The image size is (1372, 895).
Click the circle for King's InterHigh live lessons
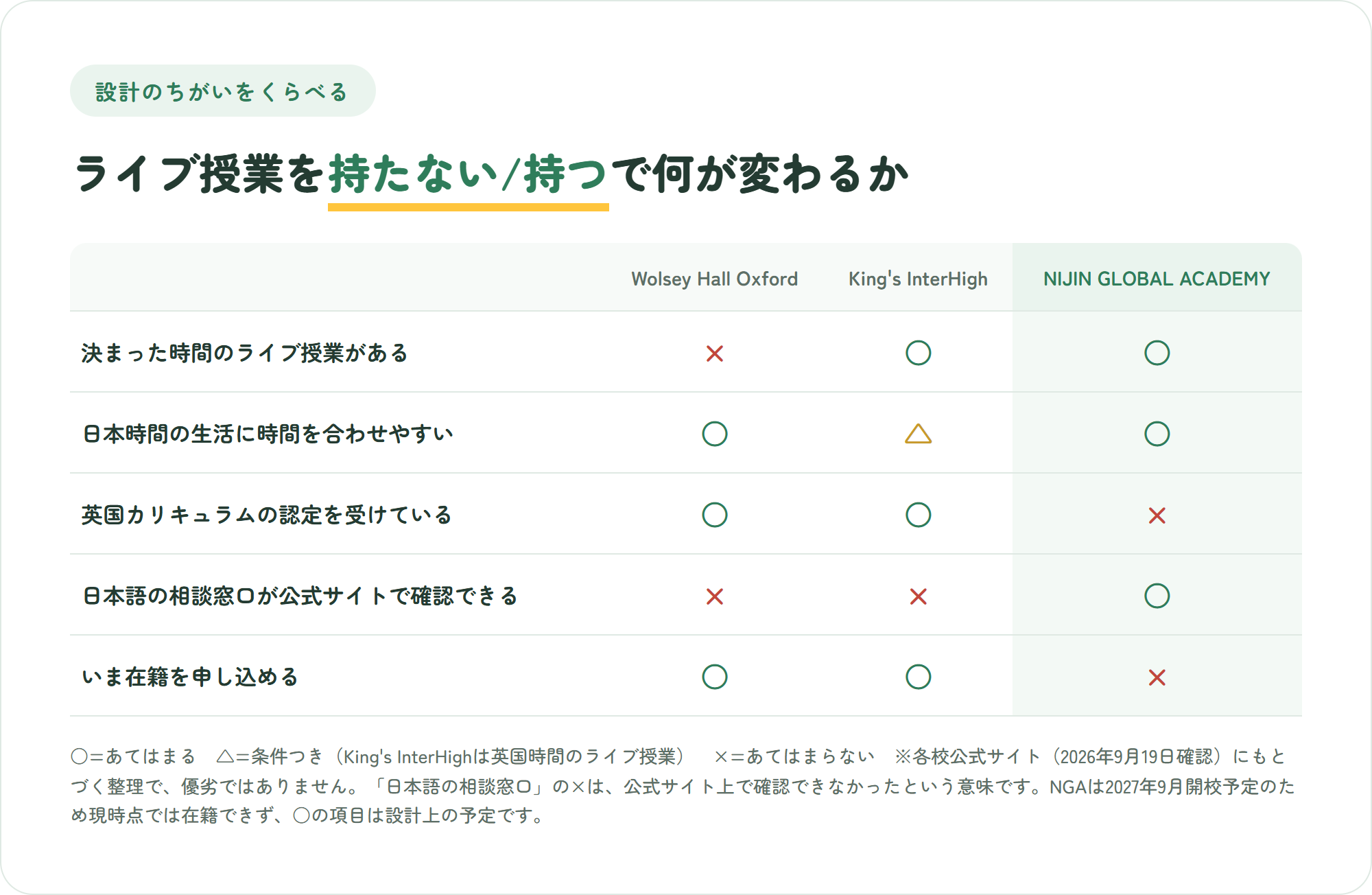[918, 353]
